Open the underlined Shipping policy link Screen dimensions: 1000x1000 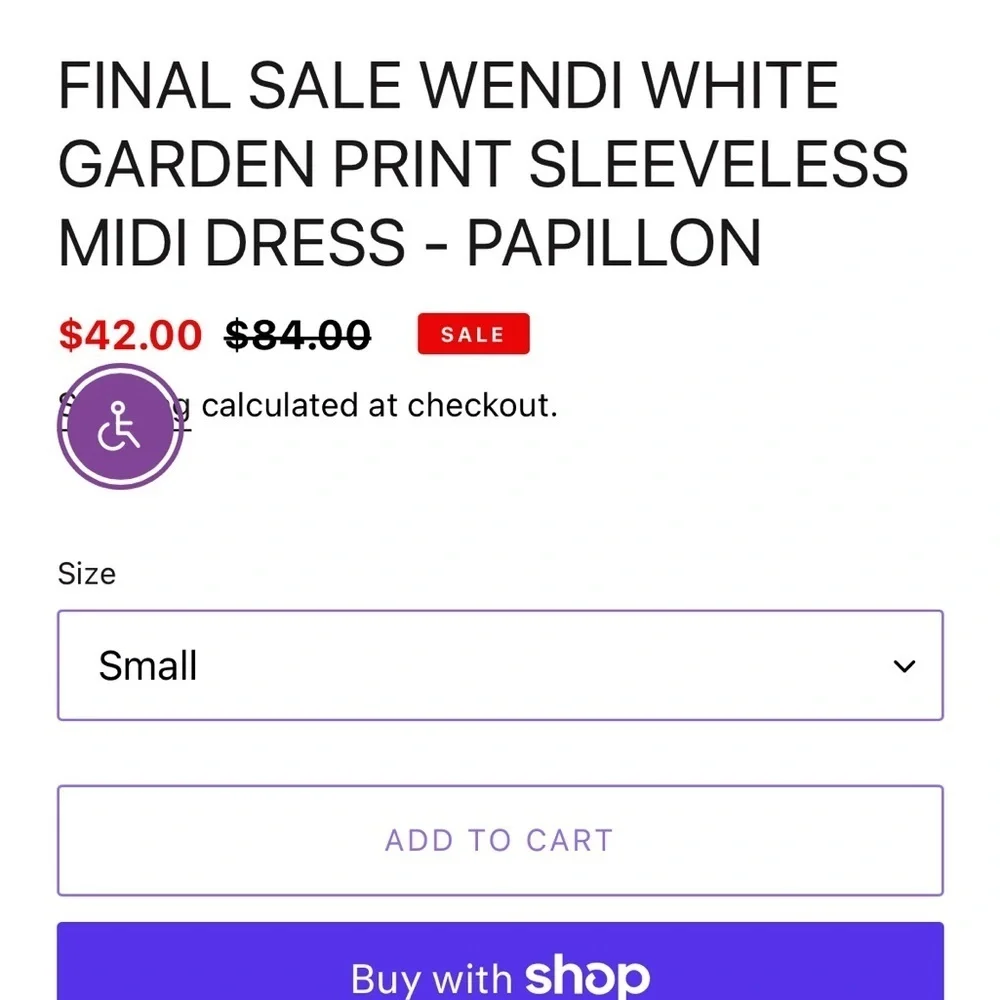point(124,407)
